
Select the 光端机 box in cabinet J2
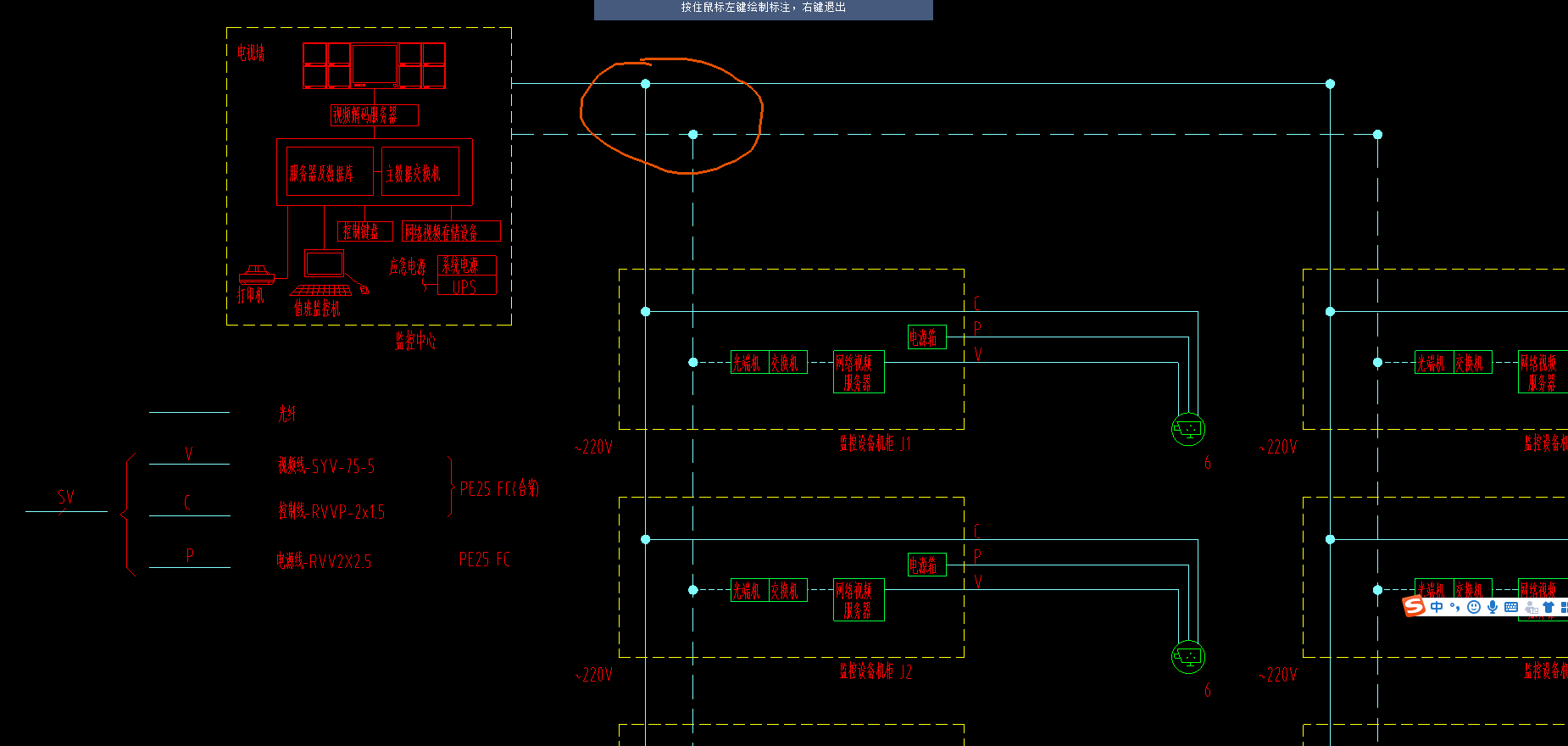click(749, 591)
